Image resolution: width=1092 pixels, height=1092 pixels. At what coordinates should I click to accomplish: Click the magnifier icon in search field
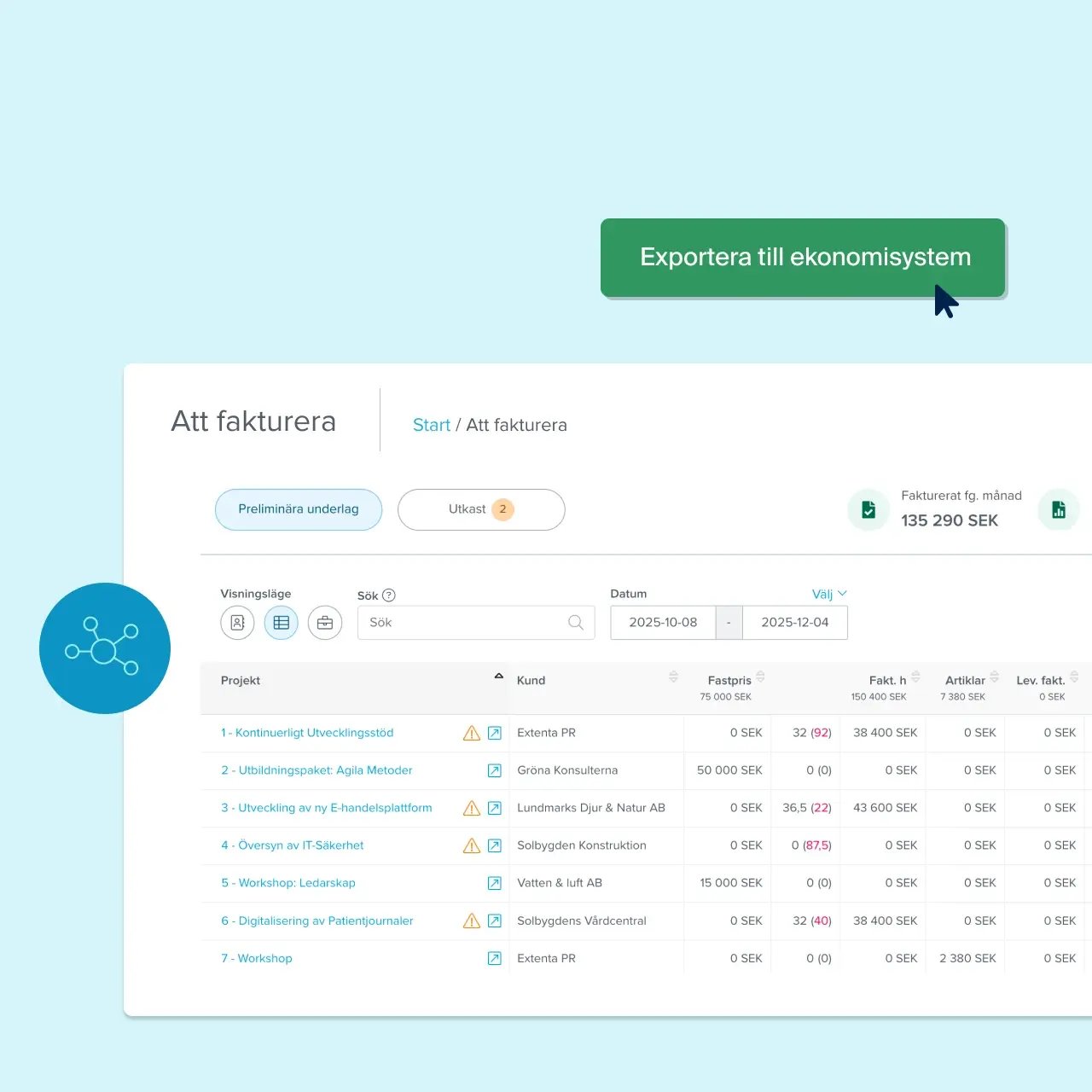click(576, 623)
